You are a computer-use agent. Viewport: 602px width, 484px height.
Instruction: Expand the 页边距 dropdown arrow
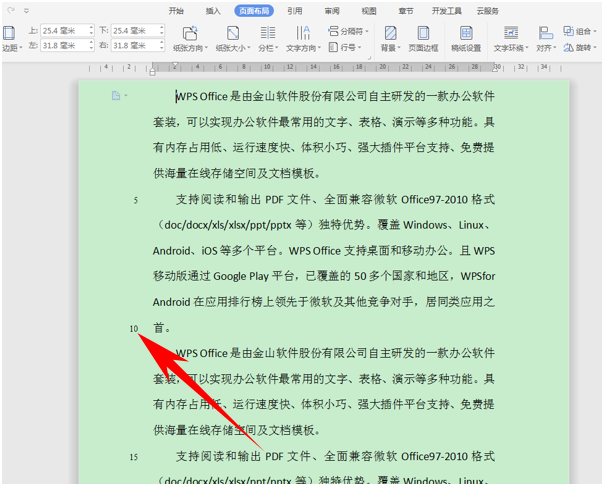(21, 48)
